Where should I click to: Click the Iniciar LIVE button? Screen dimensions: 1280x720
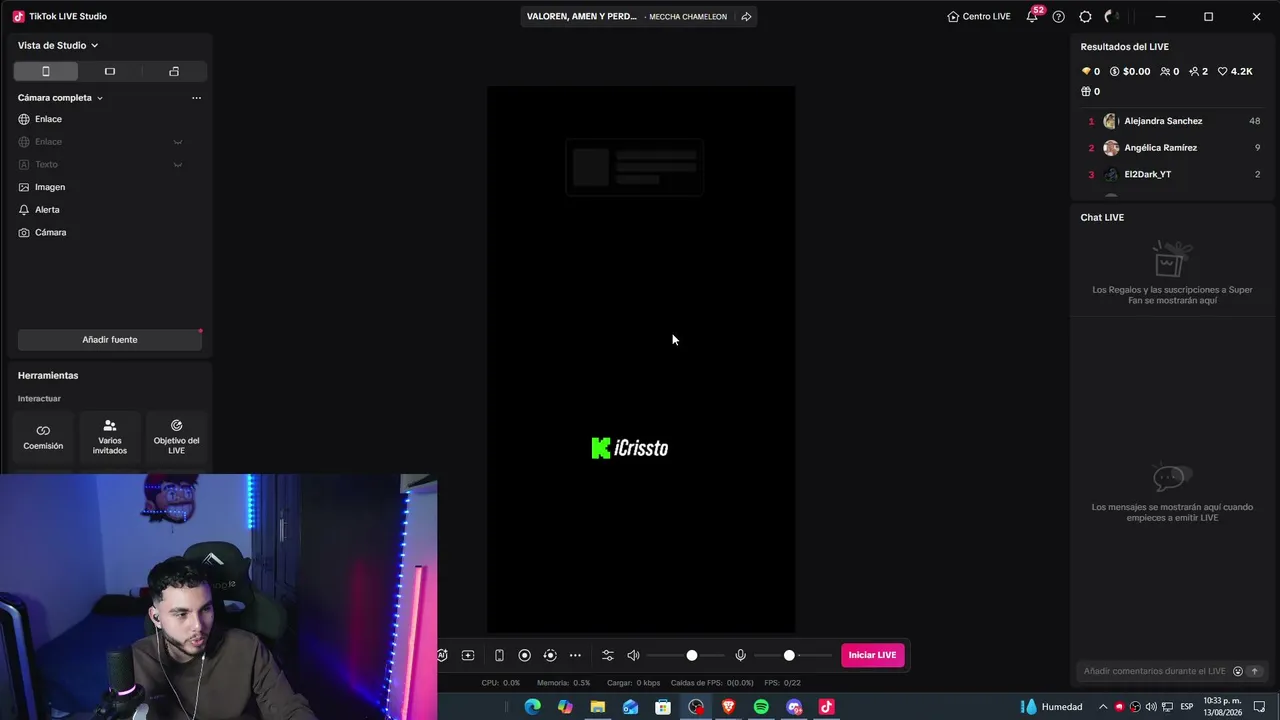click(872, 655)
